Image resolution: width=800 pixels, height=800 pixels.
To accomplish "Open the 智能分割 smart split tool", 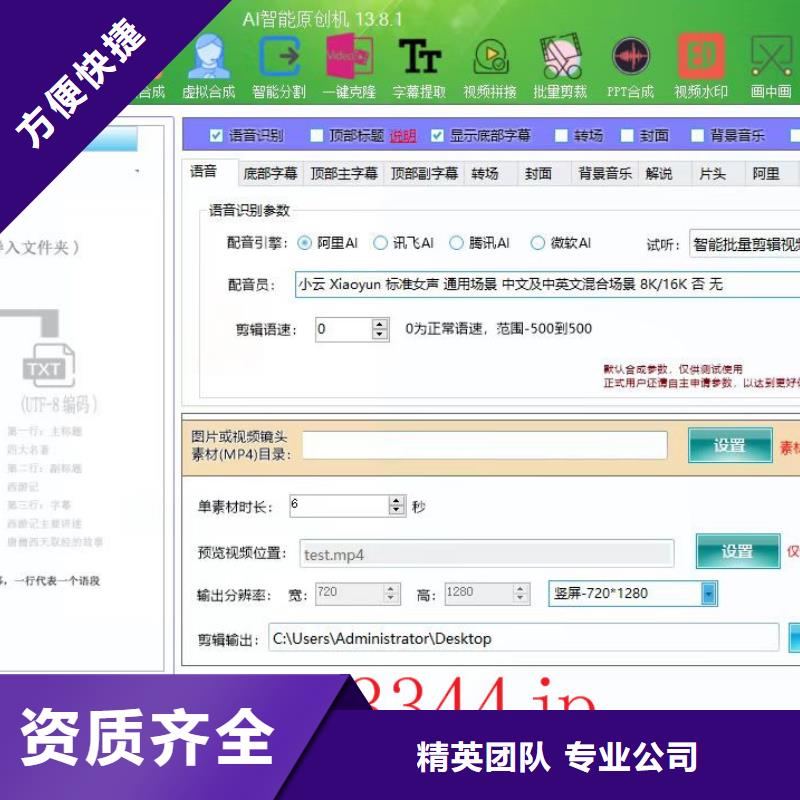I will [x=279, y=66].
